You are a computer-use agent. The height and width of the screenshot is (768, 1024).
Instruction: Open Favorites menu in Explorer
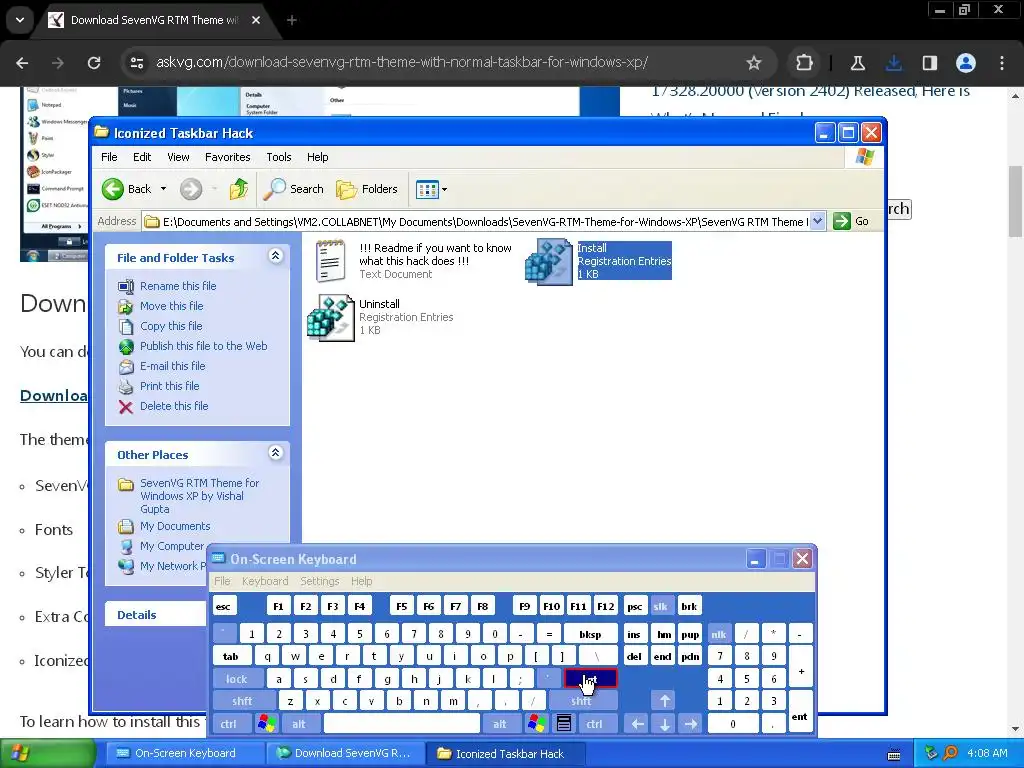[x=227, y=157]
